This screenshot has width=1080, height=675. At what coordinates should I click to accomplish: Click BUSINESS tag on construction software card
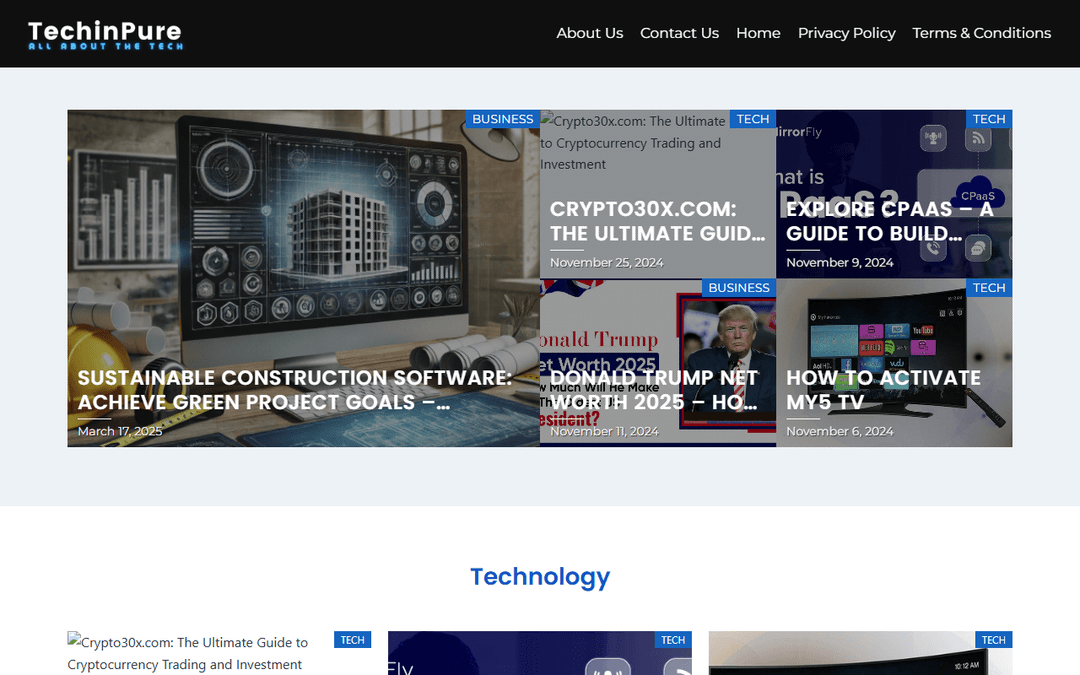pyautogui.click(x=503, y=119)
